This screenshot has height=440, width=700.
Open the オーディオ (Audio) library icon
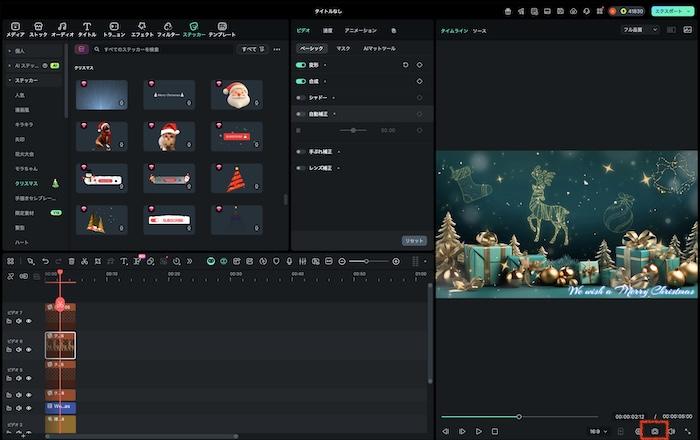point(62,28)
